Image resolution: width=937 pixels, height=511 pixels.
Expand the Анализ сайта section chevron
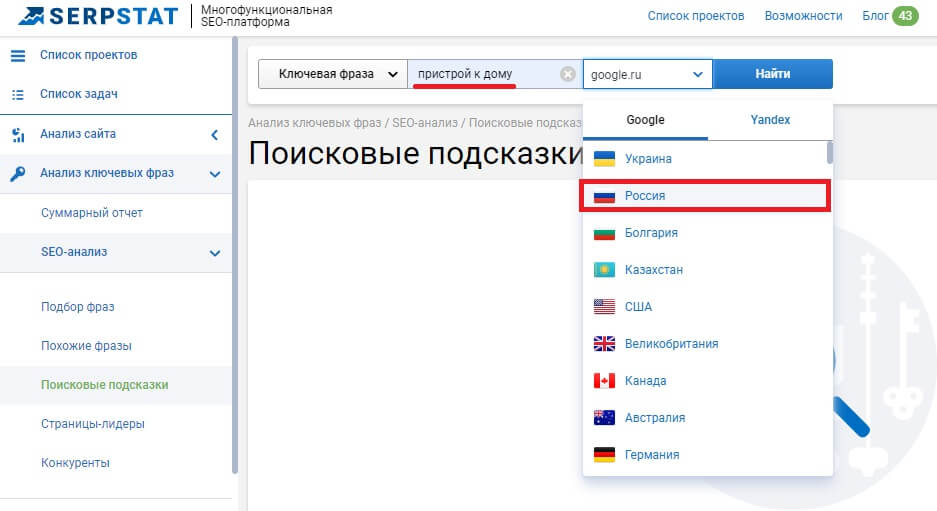(x=215, y=135)
